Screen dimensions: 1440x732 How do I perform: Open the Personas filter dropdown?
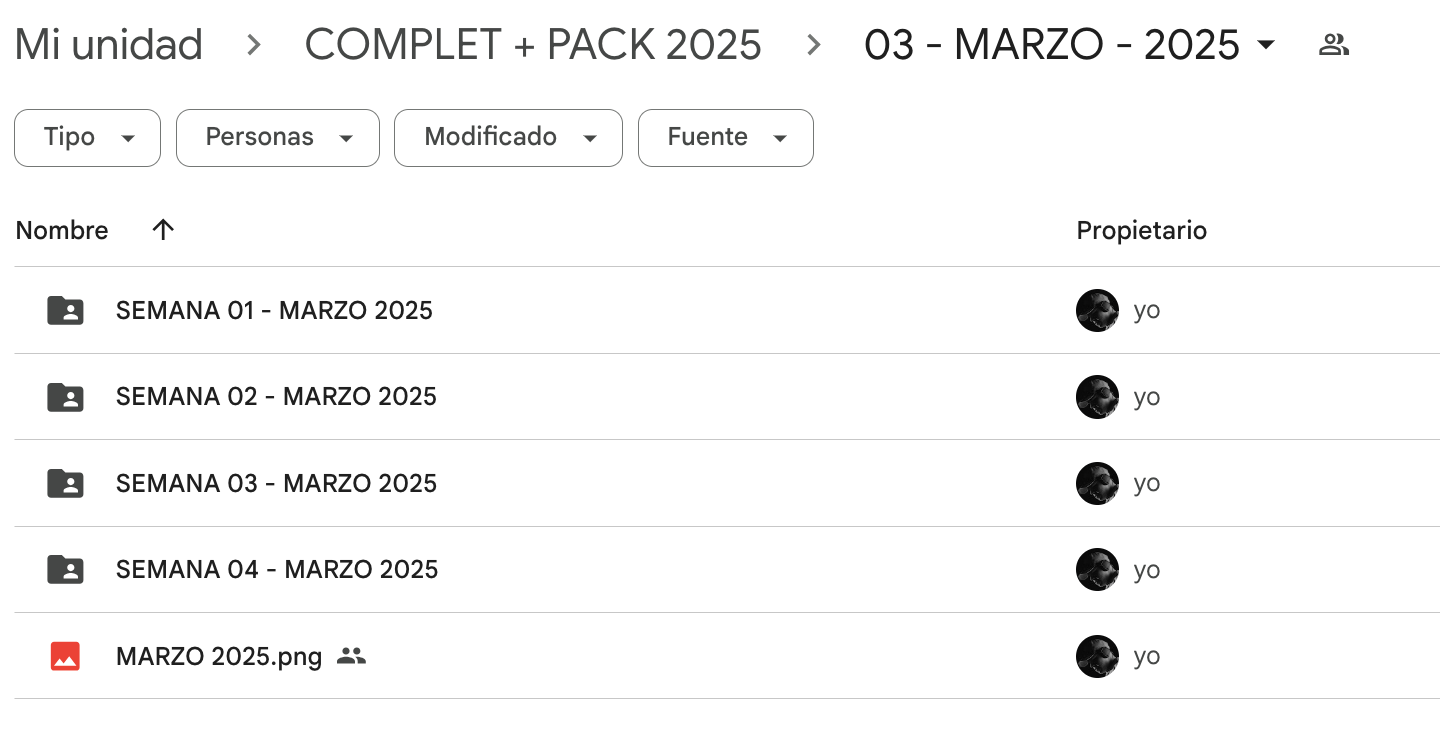277,137
